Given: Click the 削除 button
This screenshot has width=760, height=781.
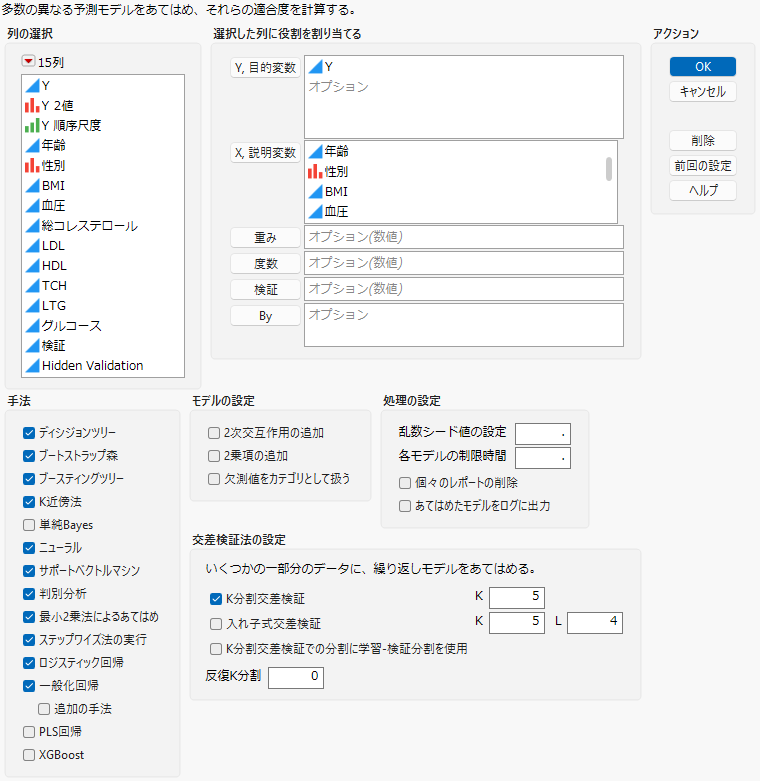Looking at the screenshot, I should pyautogui.click(x=703, y=140).
